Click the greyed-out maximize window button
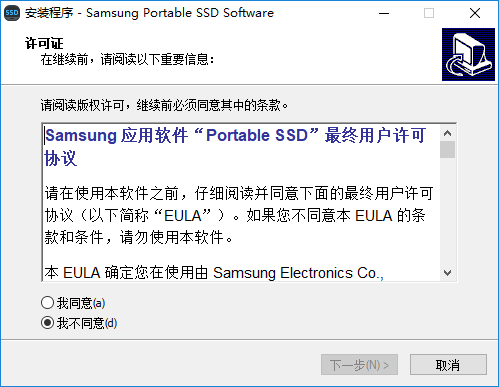The height and width of the screenshot is (387, 499). 429,13
